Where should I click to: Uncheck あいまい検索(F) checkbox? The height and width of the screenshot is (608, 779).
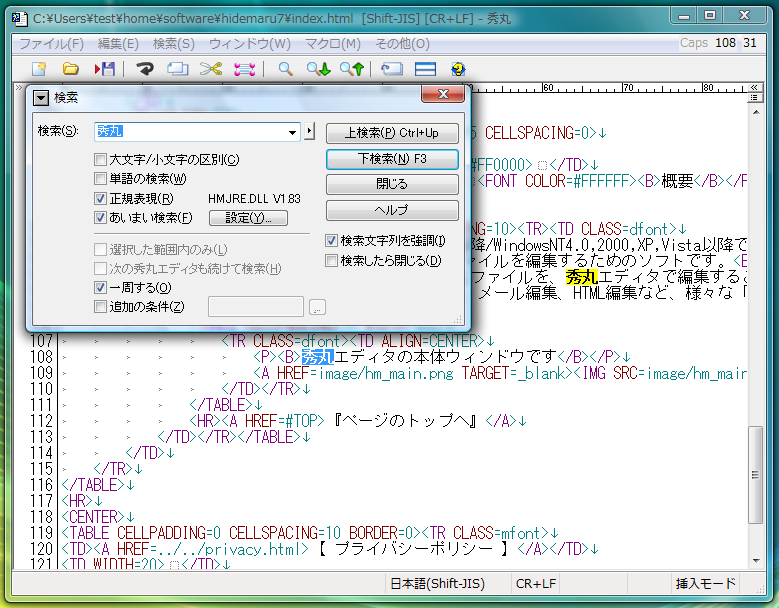point(100,218)
